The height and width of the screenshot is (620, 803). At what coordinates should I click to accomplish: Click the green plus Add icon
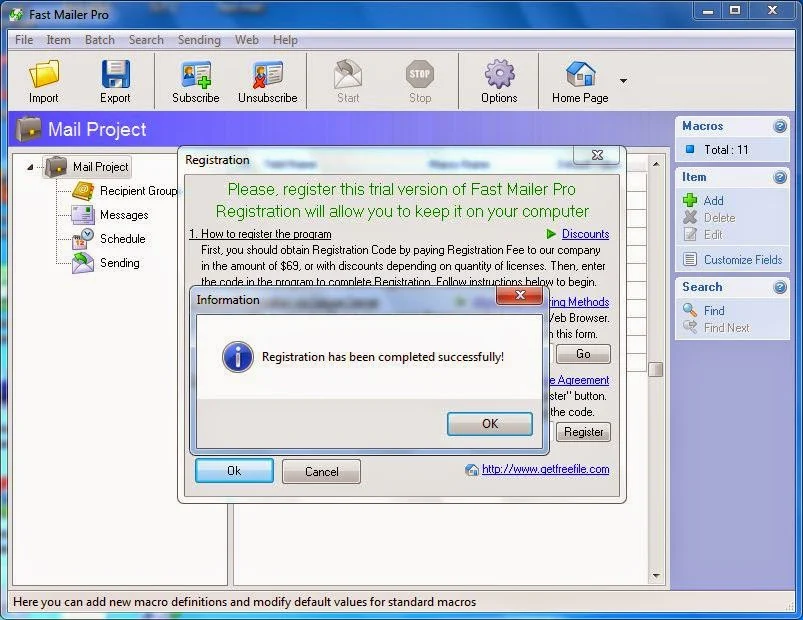coord(690,200)
